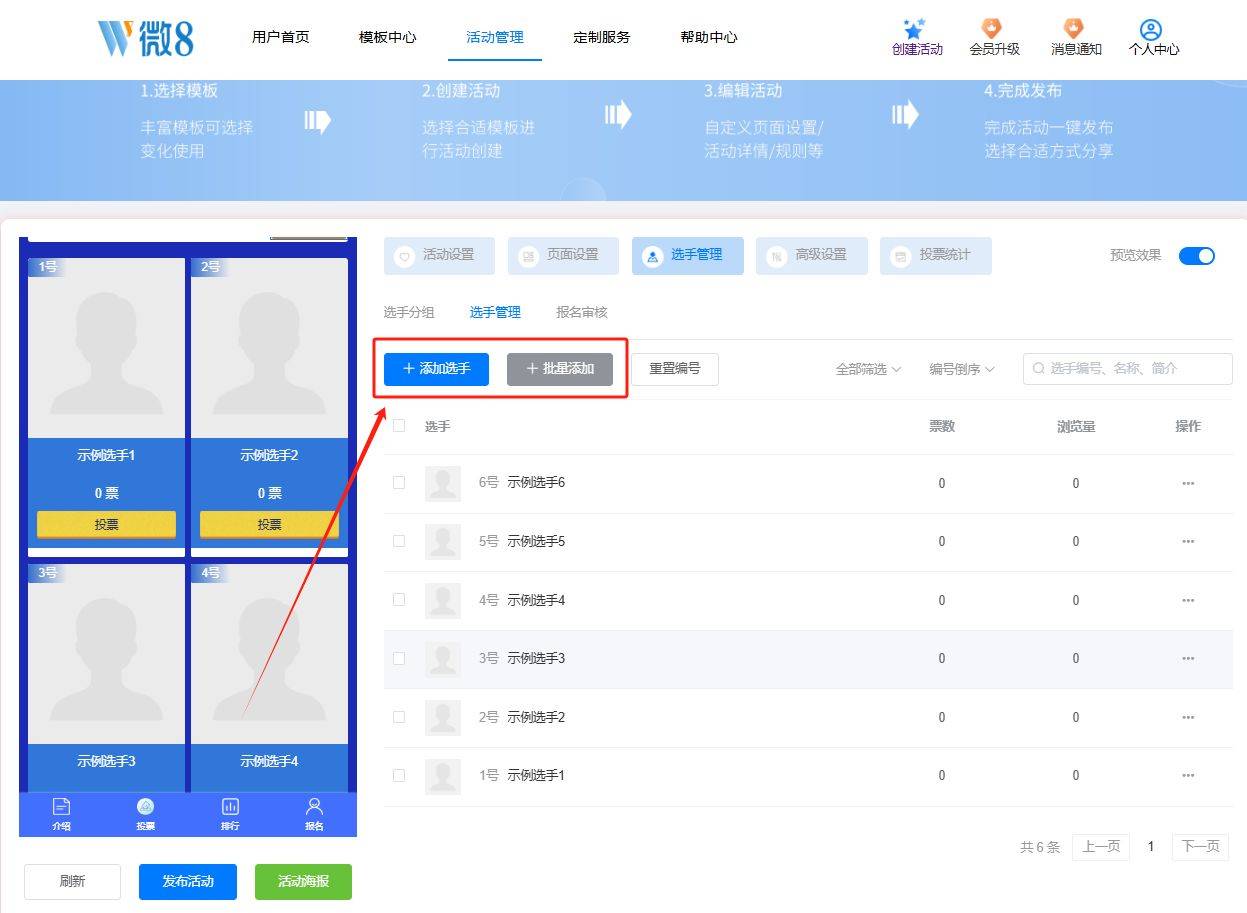Go to 用户首页 in the top menu
Image resolution: width=1247 pixels, height=913 pixels.
(281, 37)
